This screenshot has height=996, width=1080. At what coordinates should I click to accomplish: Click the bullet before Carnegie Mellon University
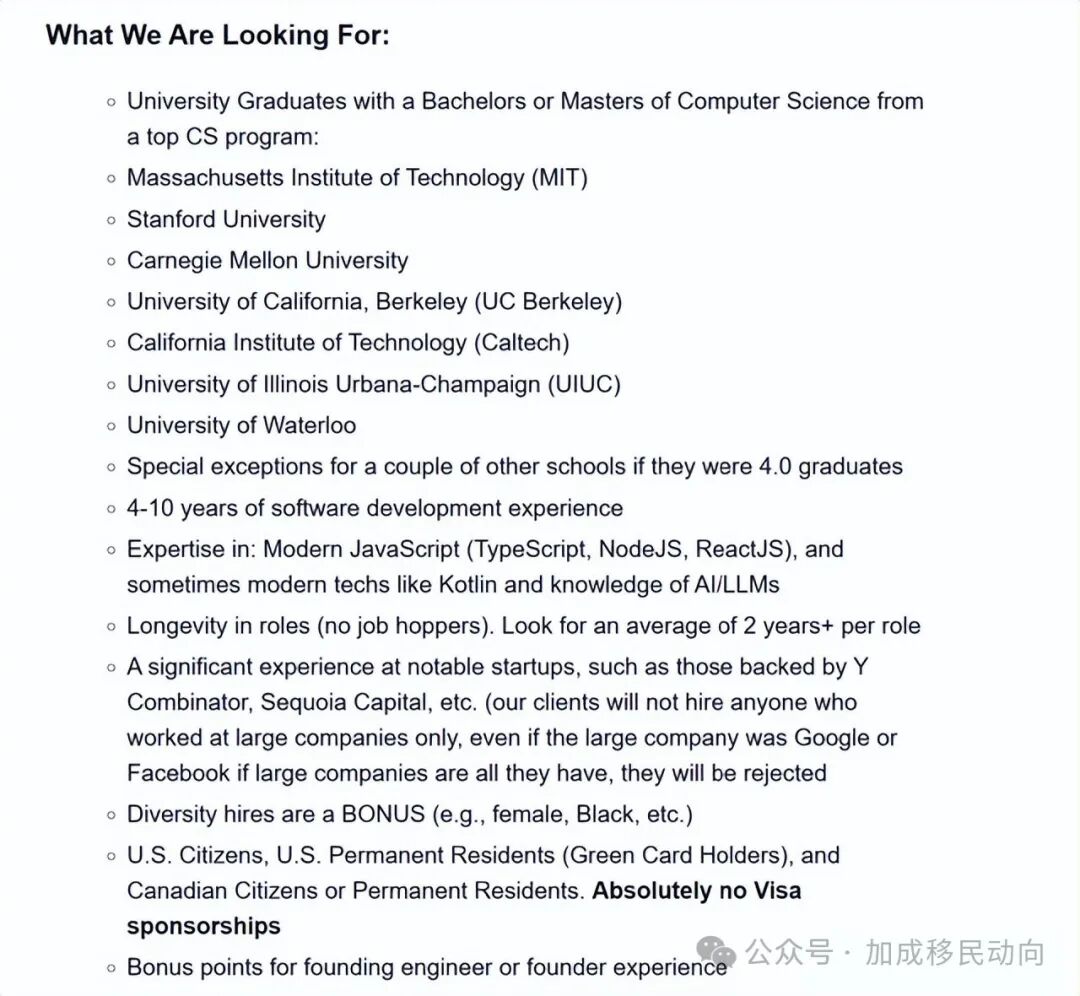pyautogui.click(x=112, y=262)
